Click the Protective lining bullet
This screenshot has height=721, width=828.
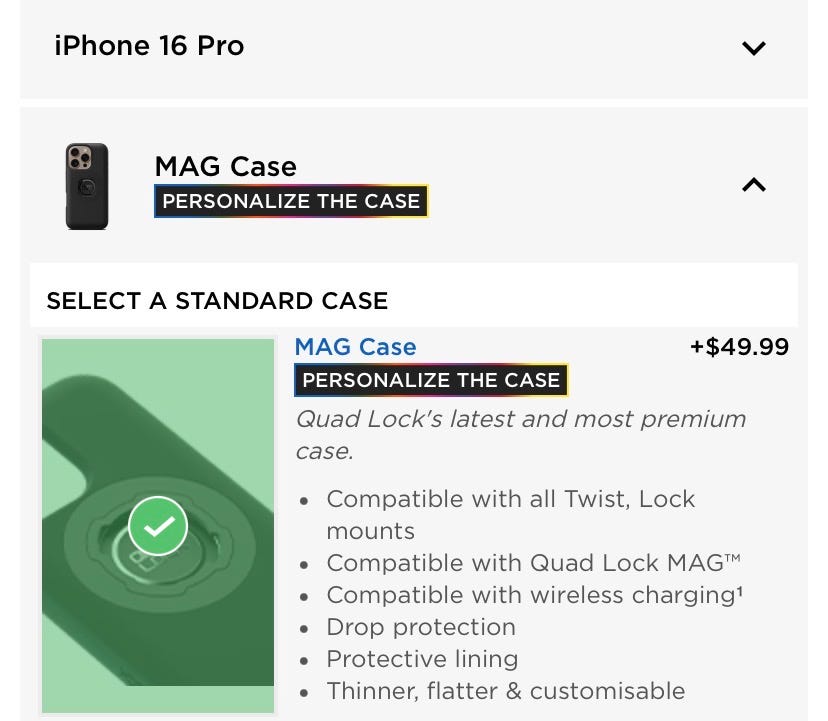[422, 659]
